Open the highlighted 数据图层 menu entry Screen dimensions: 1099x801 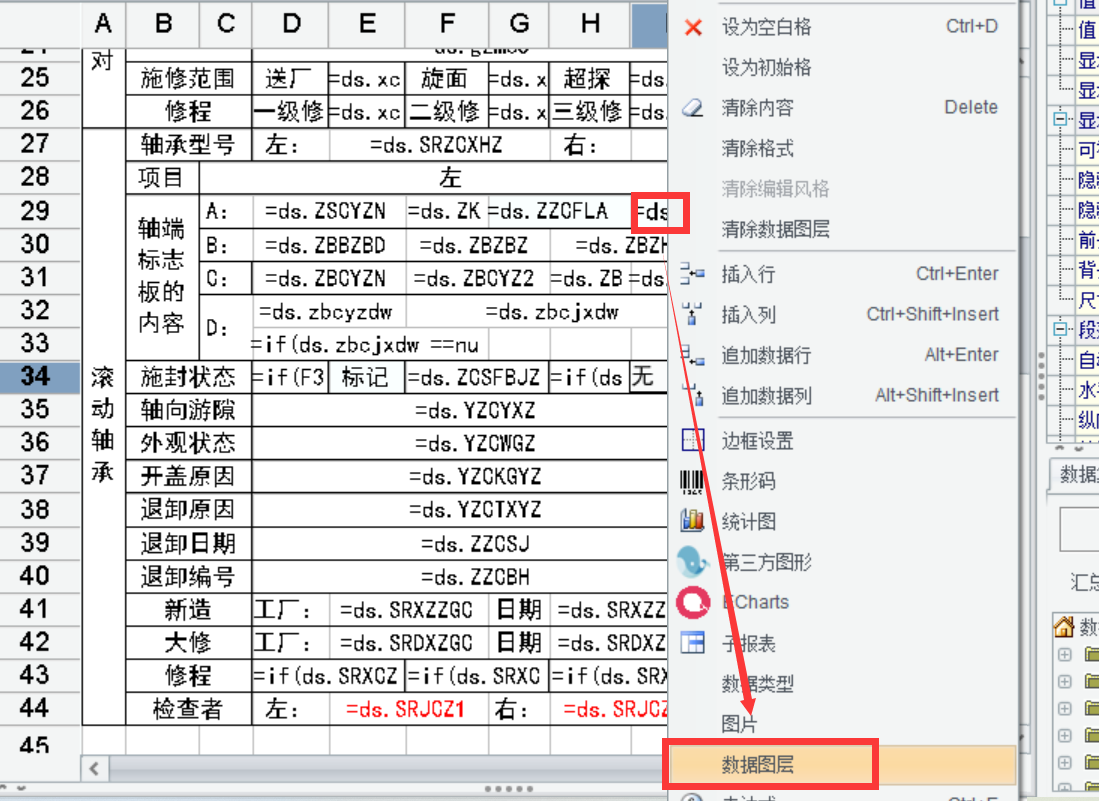pyautogui.click(x=842, y=765)
